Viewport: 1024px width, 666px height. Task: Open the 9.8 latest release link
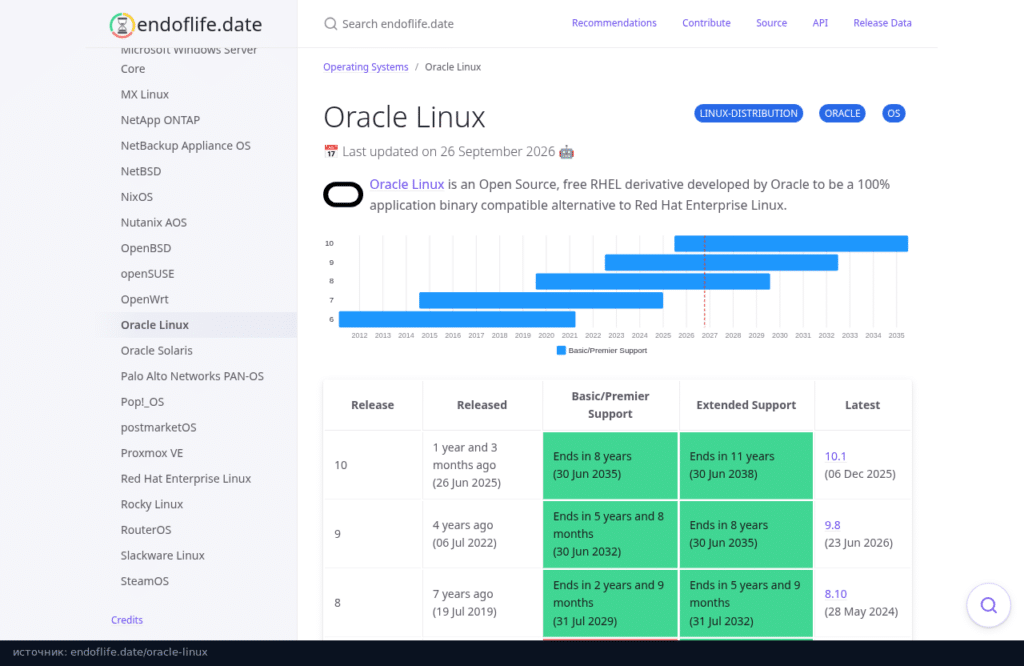pos(832,525)
